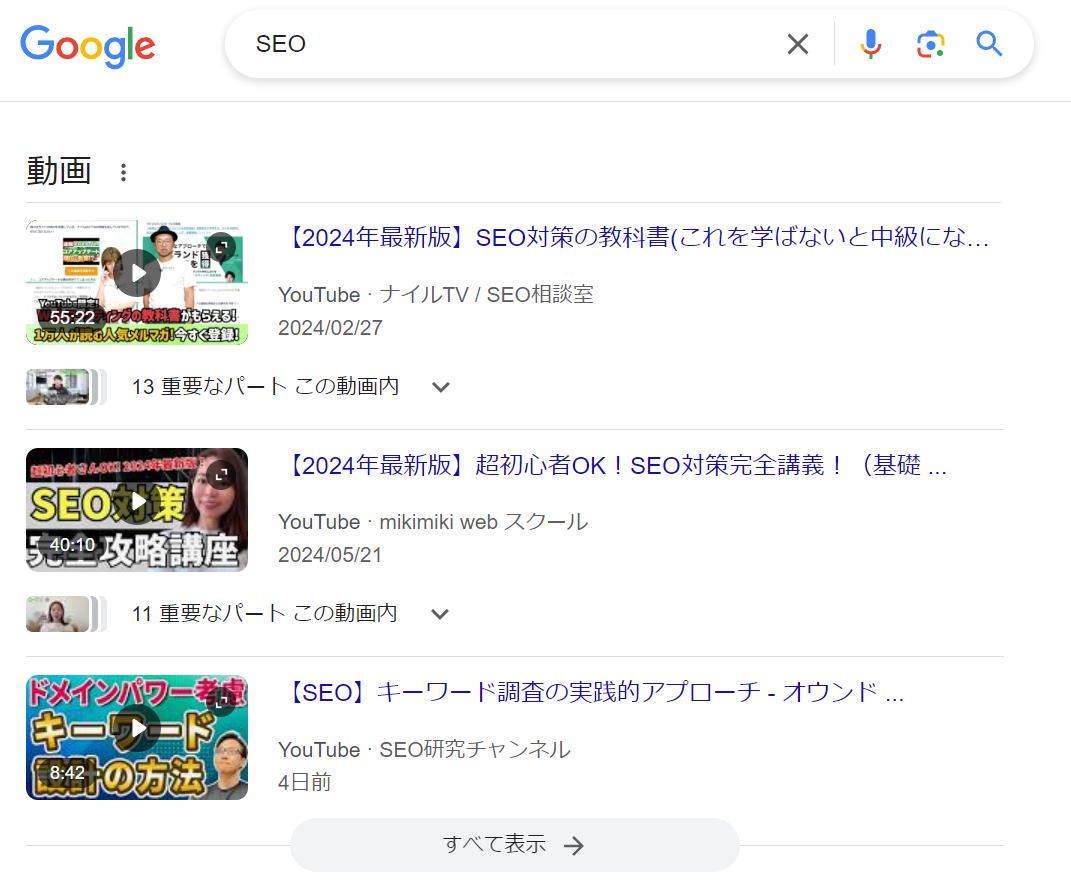Click inside the search input field
This screenshot has width=1071, height=887.
[x=500, y=44]
